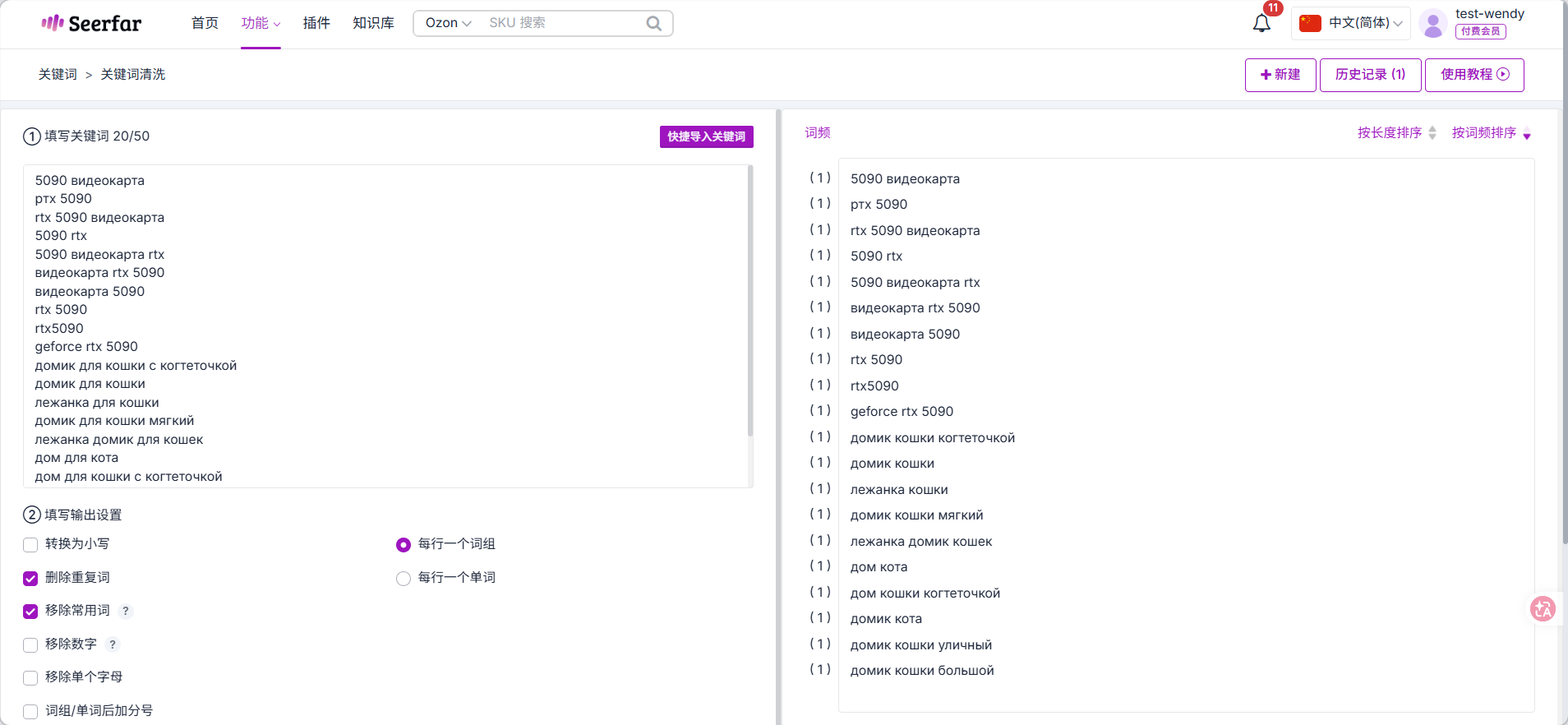Click the floating translate icon

coord(1543,609)
